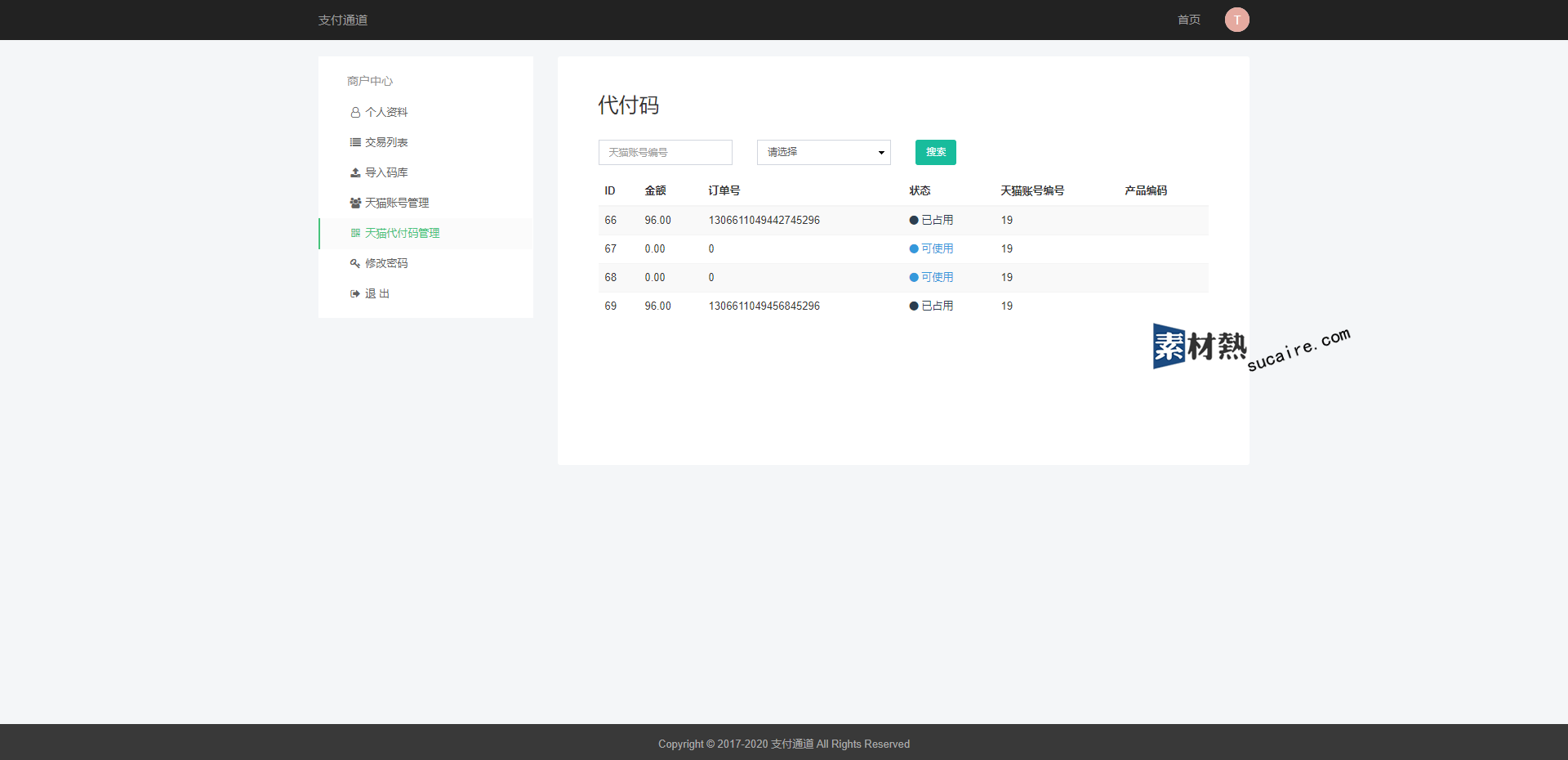Click ID cell 69
1568x760 pixels.
point(610,306)
